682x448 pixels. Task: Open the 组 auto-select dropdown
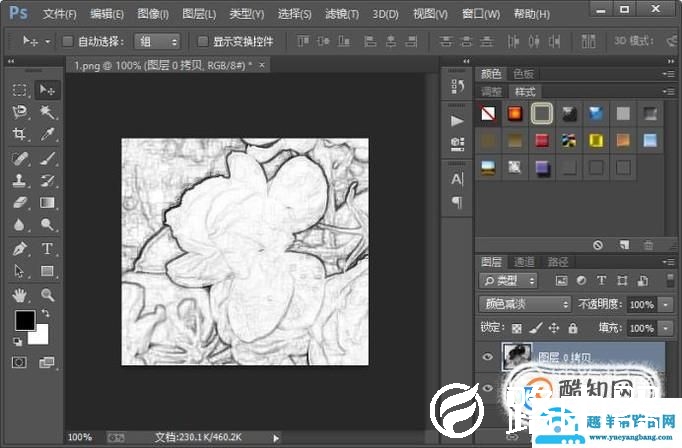(x=157, y=42)
